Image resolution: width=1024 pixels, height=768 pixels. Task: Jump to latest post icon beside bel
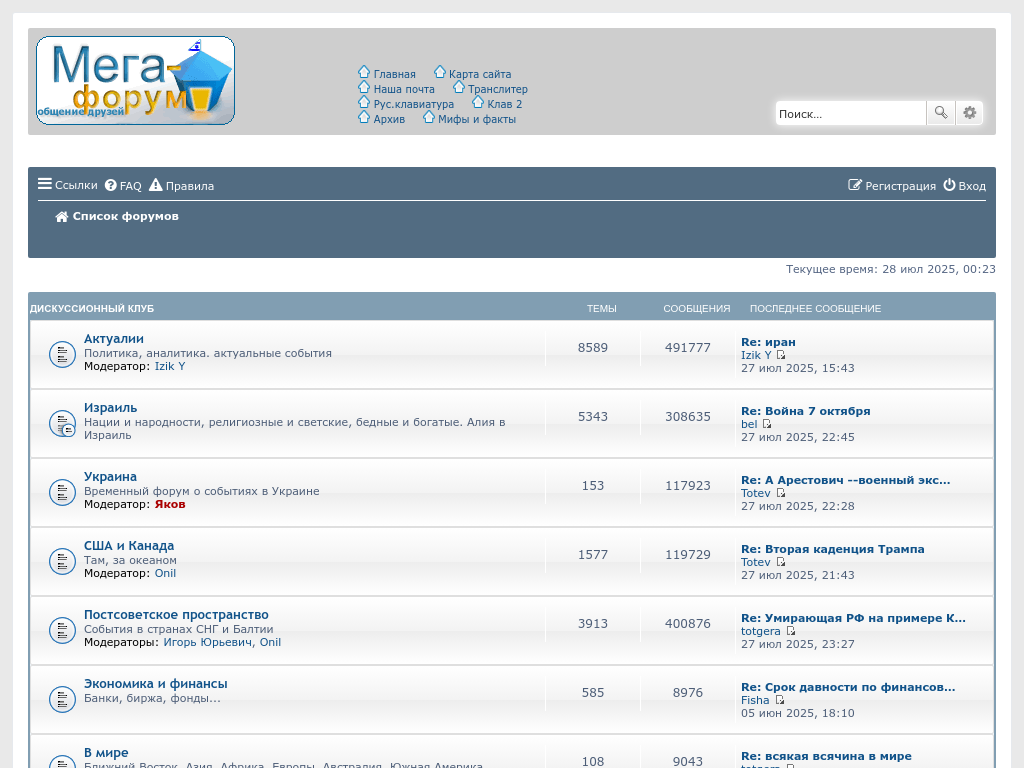tap(767, 424)
